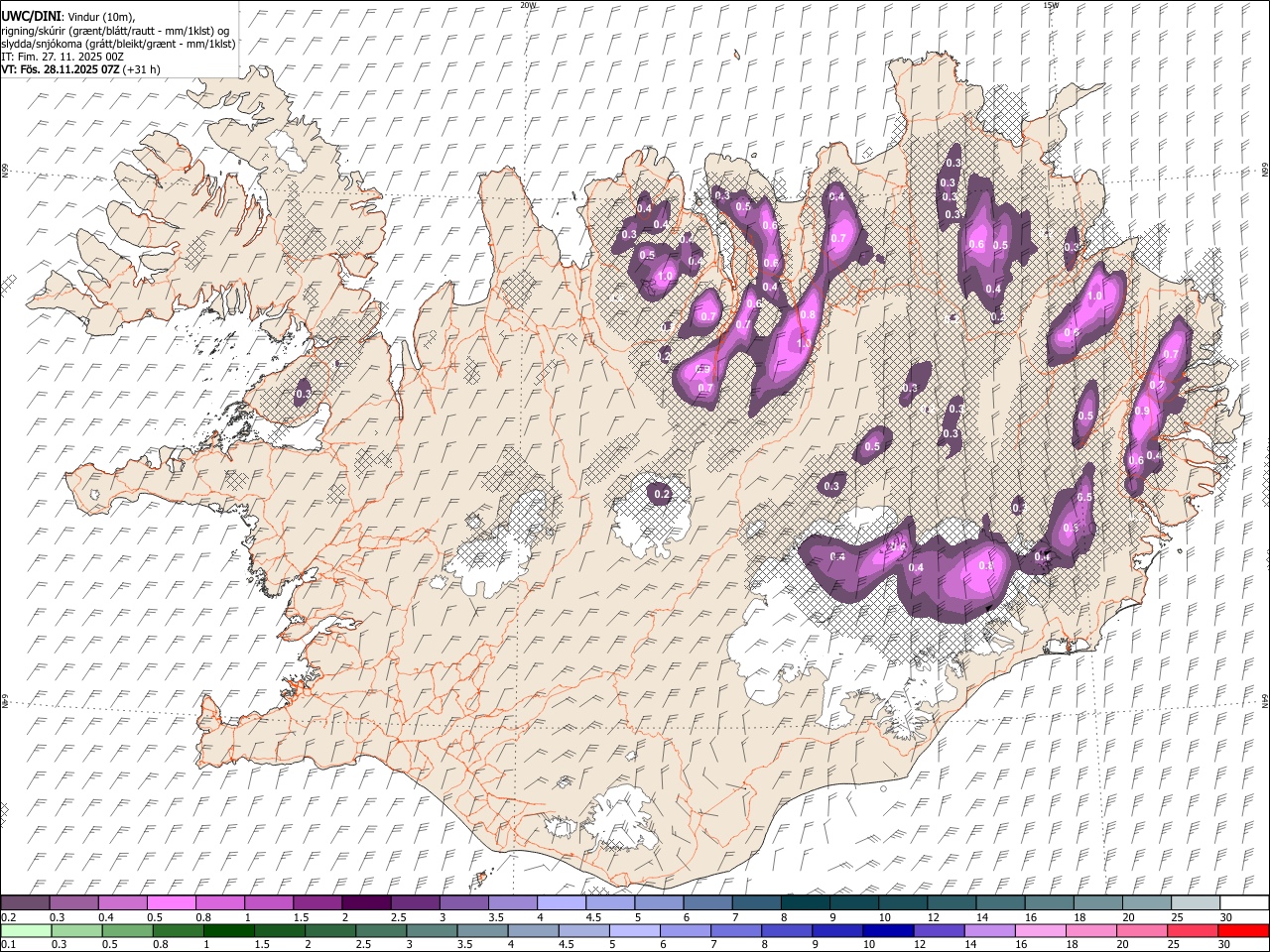
Task: Click the '0.2' label below the snow scale
Action: [x=9, y=917]
